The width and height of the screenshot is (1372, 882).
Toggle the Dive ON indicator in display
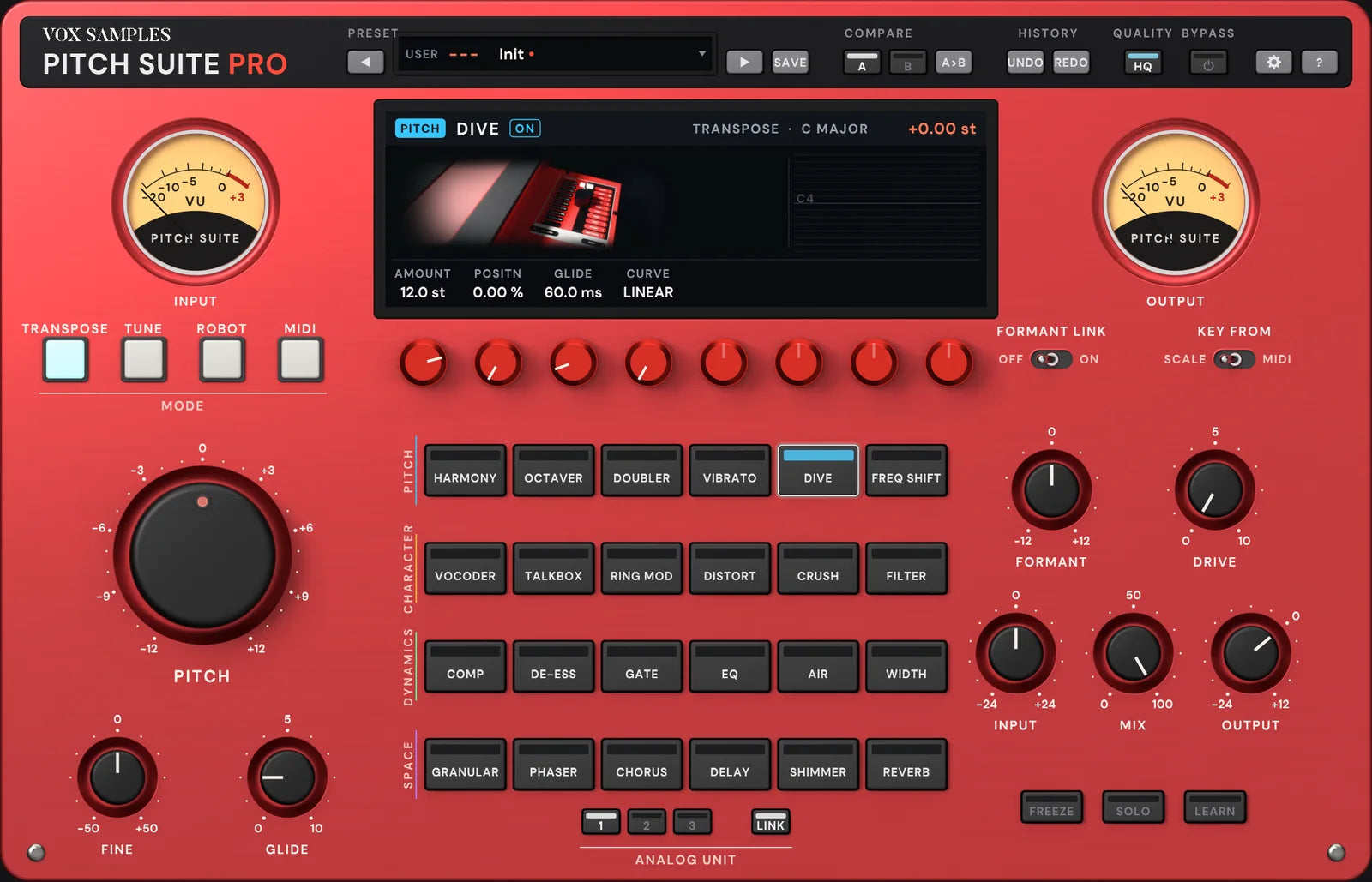click(525, 129)
